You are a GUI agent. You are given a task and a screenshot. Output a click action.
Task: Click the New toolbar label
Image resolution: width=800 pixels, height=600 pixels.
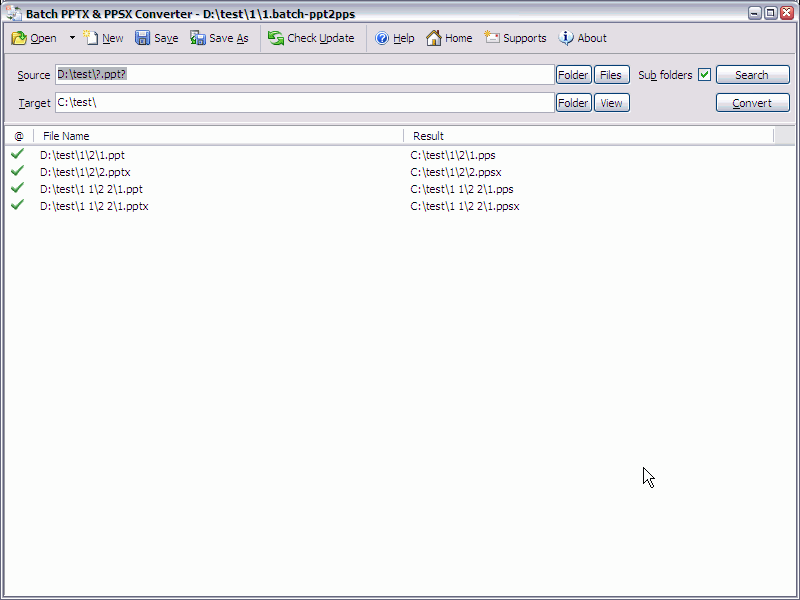click(x=112, y=38)
